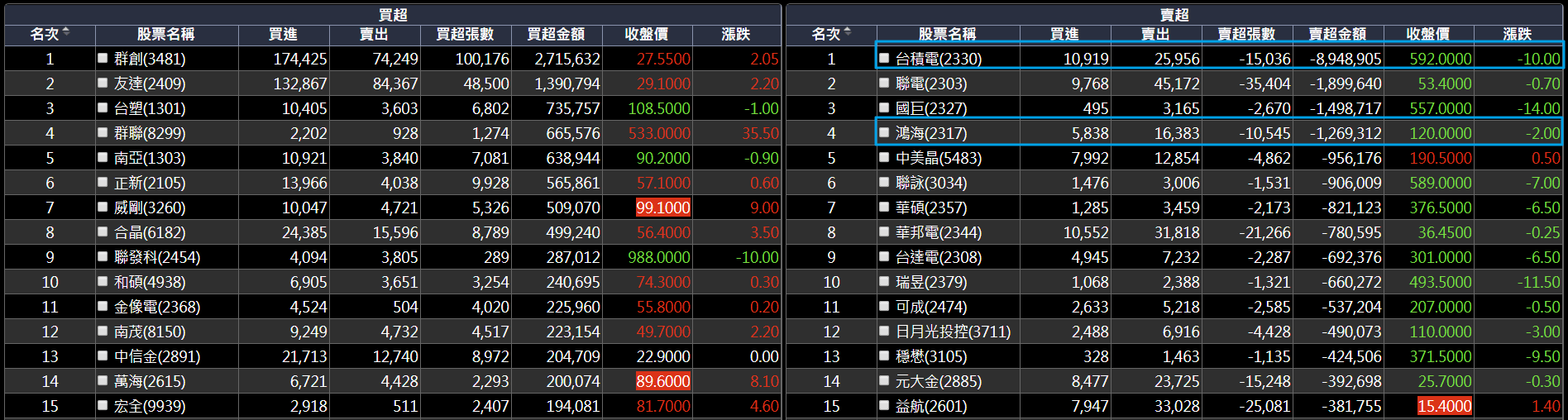1568x420 pixels.
Task: Check the box for 鴻海(2317)
Action: pyautogui.click(x=884, y=132)
